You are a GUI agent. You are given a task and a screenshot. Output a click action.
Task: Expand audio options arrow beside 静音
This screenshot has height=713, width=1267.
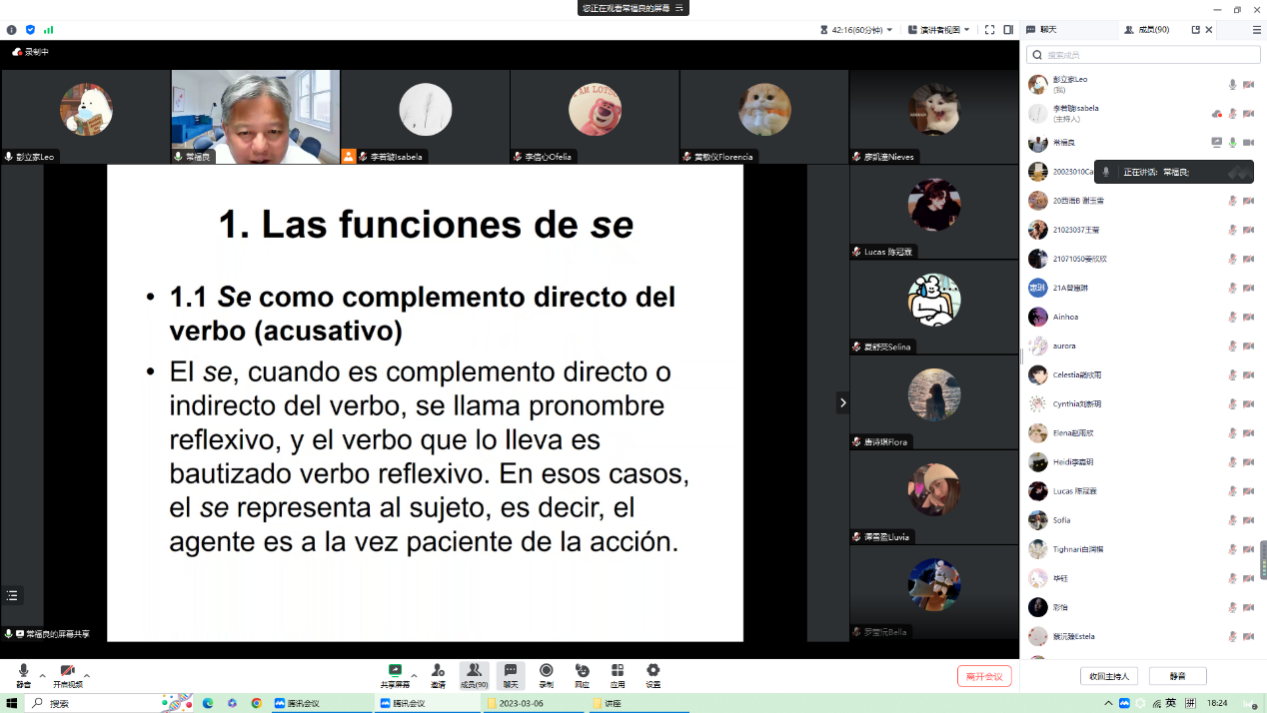click(x=42, y=676)
